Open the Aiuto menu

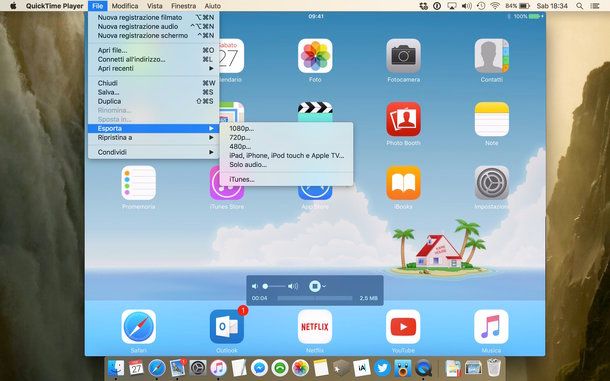(x=212, y=6)
